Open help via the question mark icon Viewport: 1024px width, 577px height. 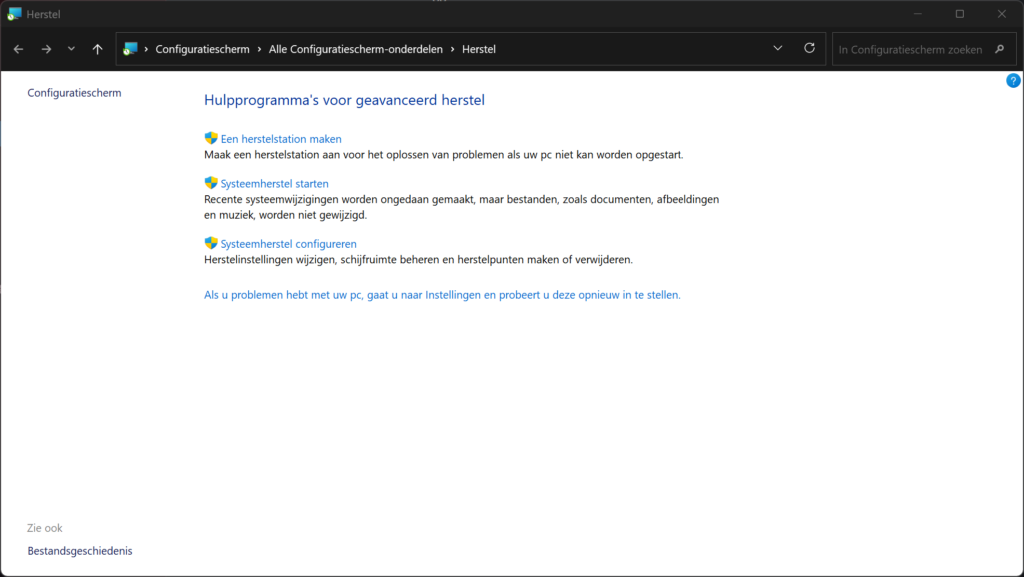1011,80
